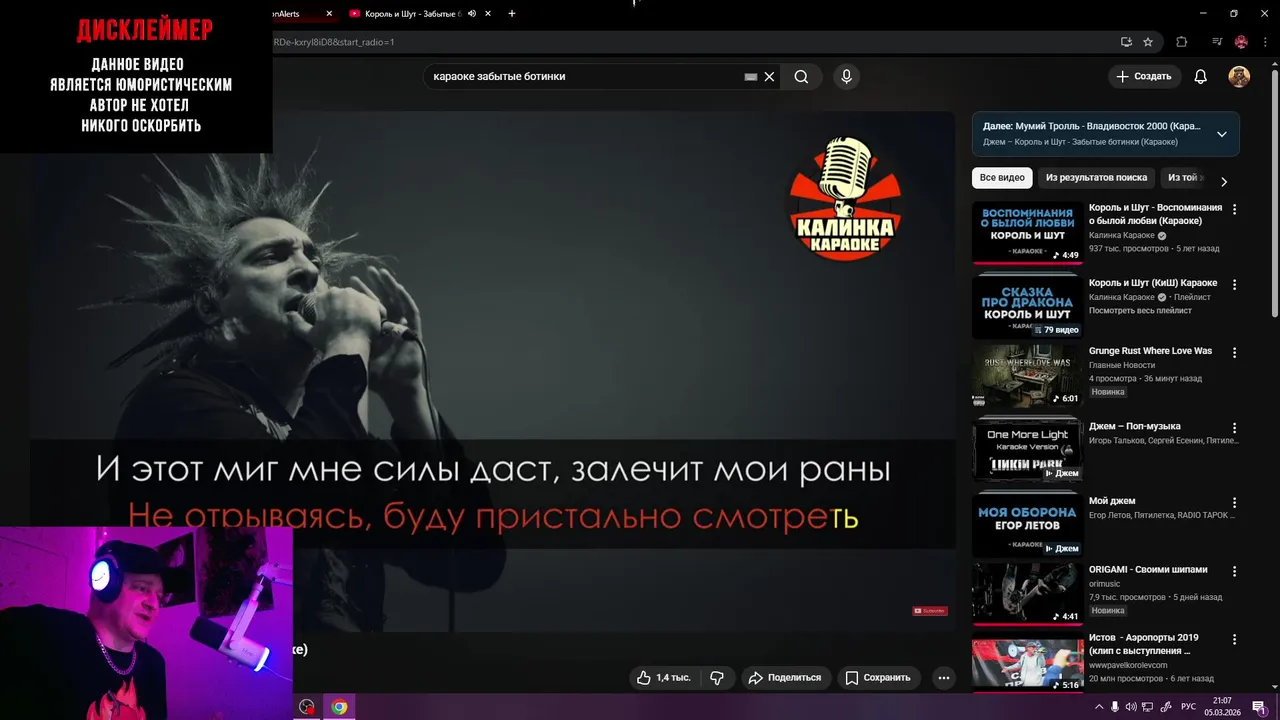Viewport: 1280px width, 720px height.
Task: Open Истов Аэропорты video thumbnail
Action: coord(1027,662)
